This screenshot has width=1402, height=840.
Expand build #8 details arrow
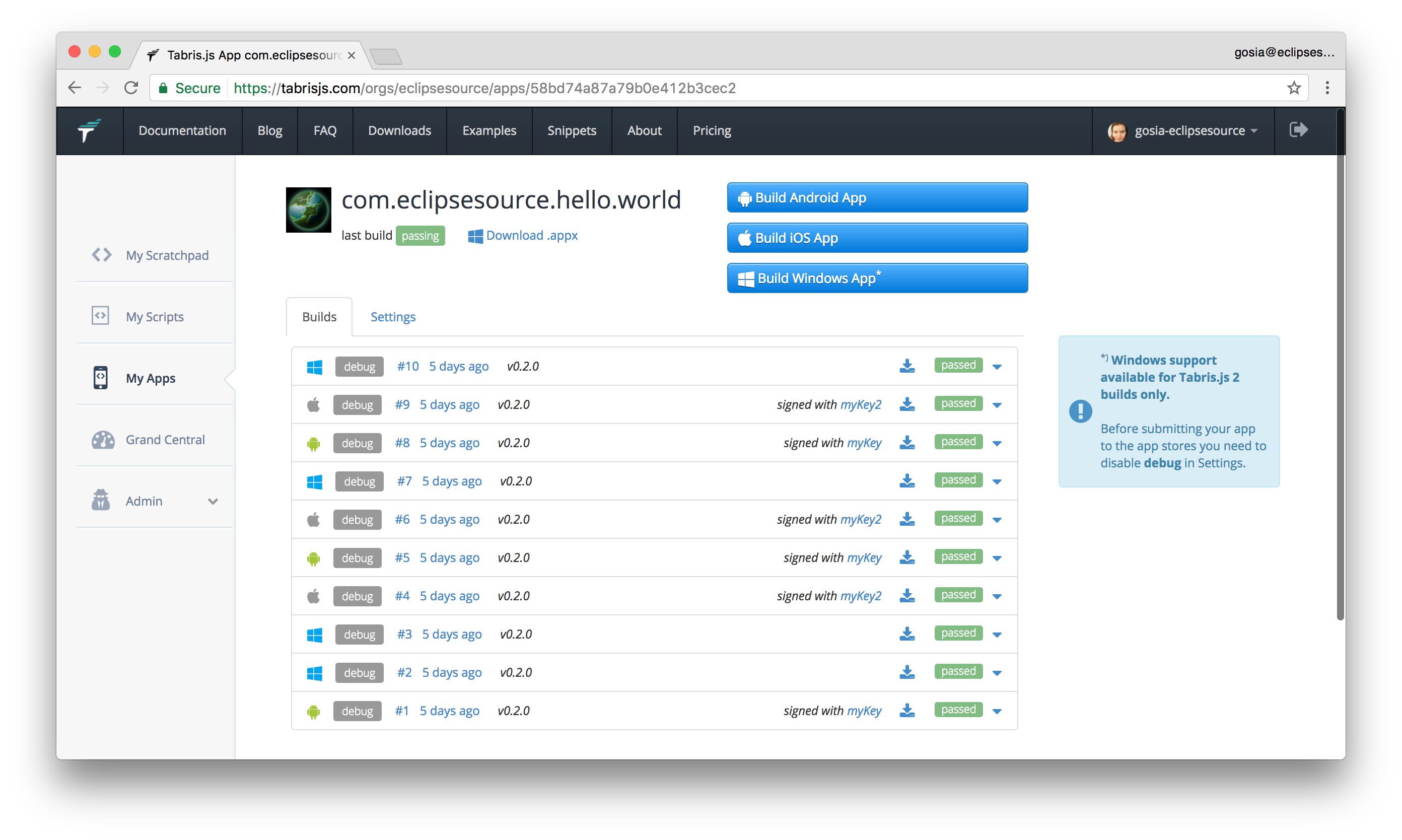tap(997, 443)
